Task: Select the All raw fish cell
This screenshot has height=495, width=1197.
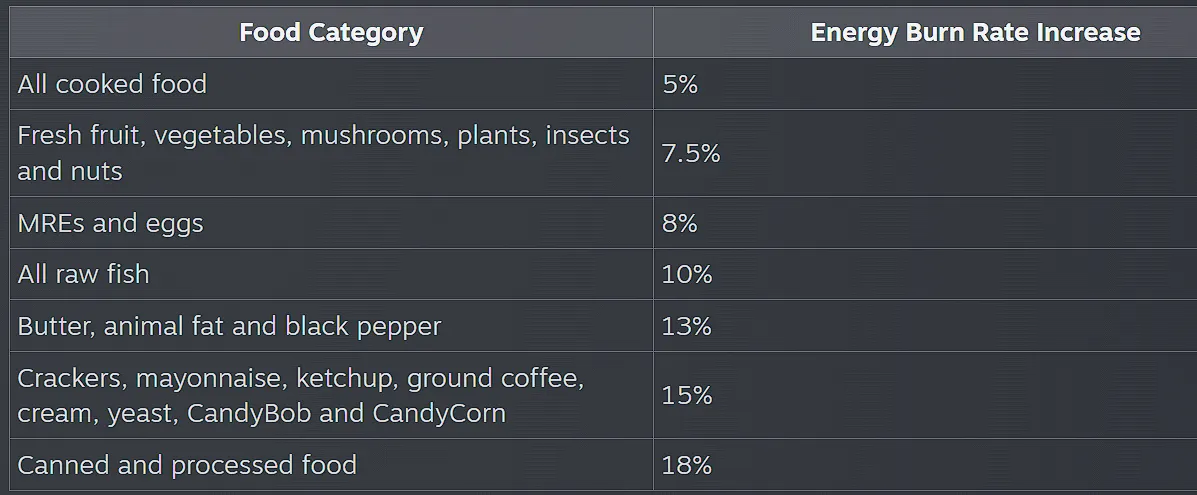Action: [x=331, y=273]
